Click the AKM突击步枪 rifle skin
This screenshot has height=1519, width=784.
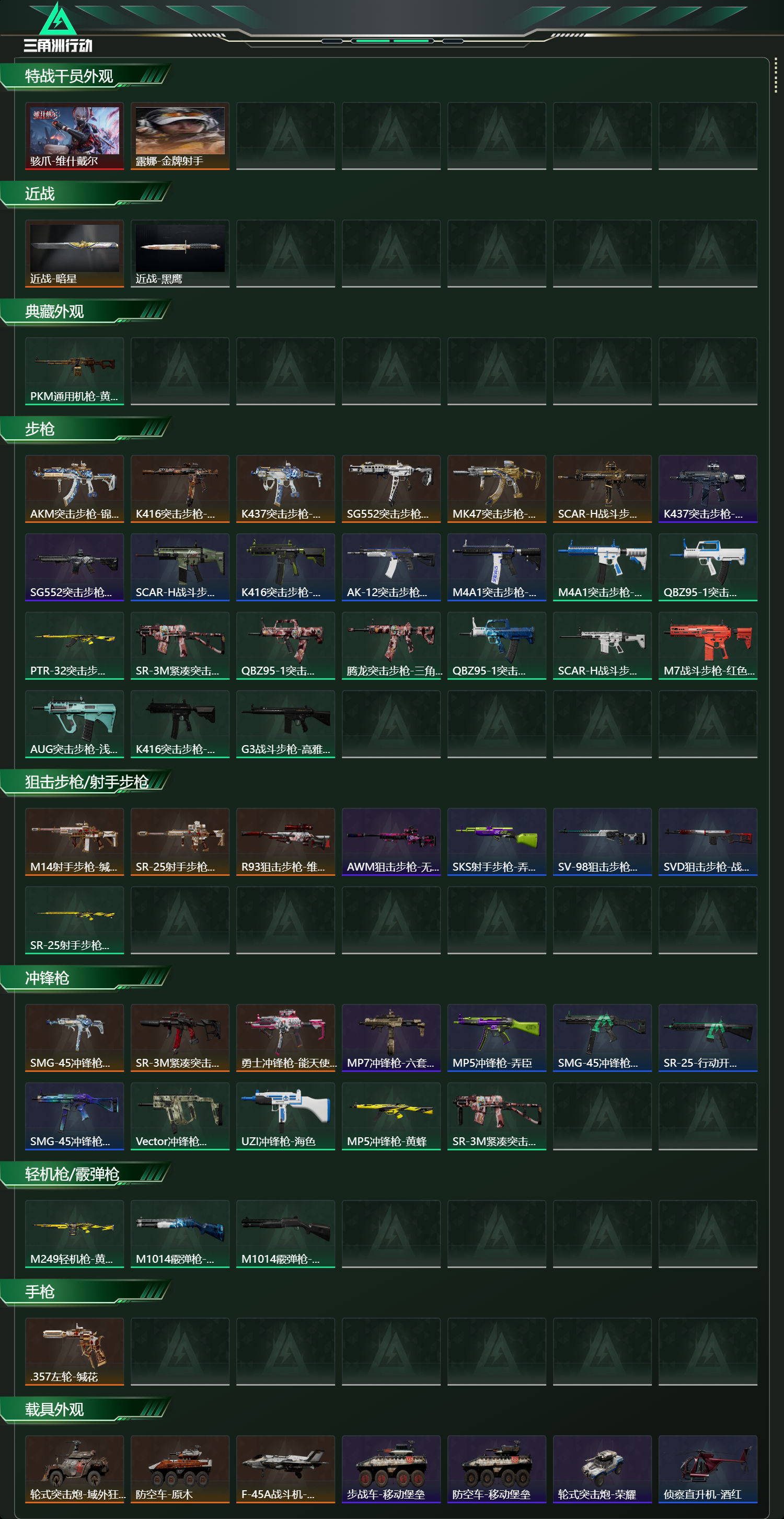pos(74,489)
